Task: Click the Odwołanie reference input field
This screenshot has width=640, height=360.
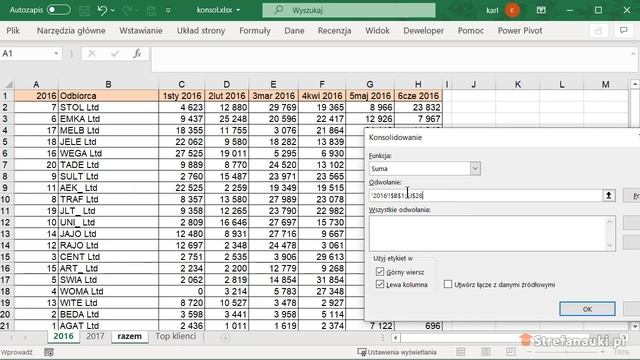Action: point(485,196)
